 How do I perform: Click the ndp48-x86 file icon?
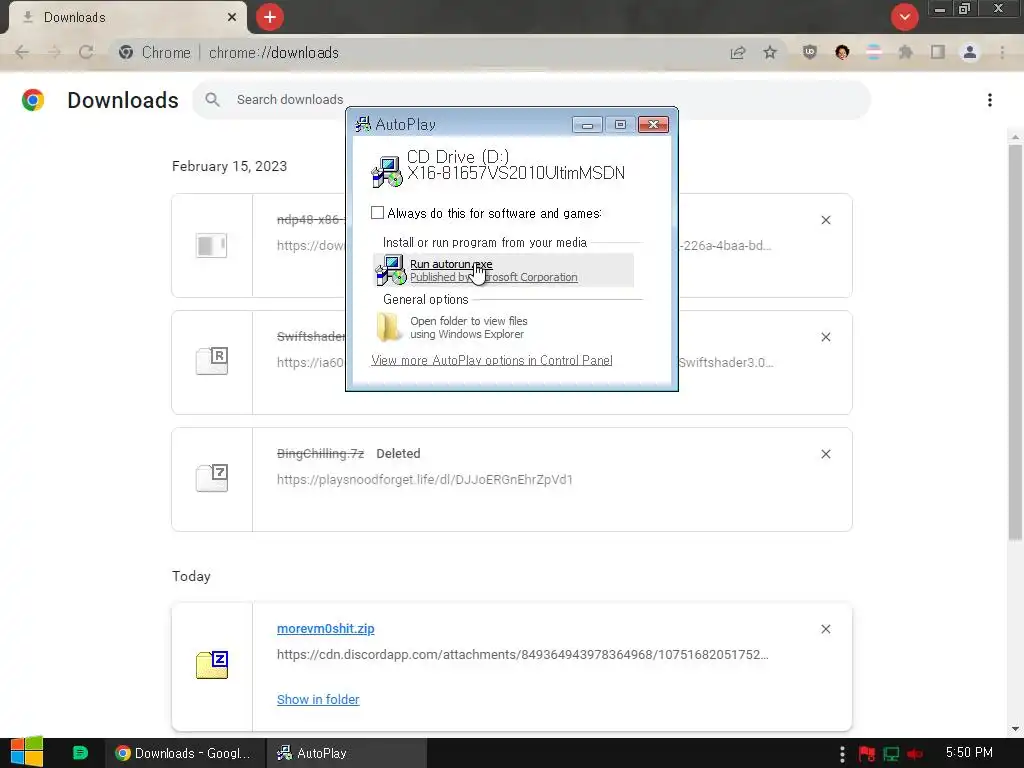212,246
